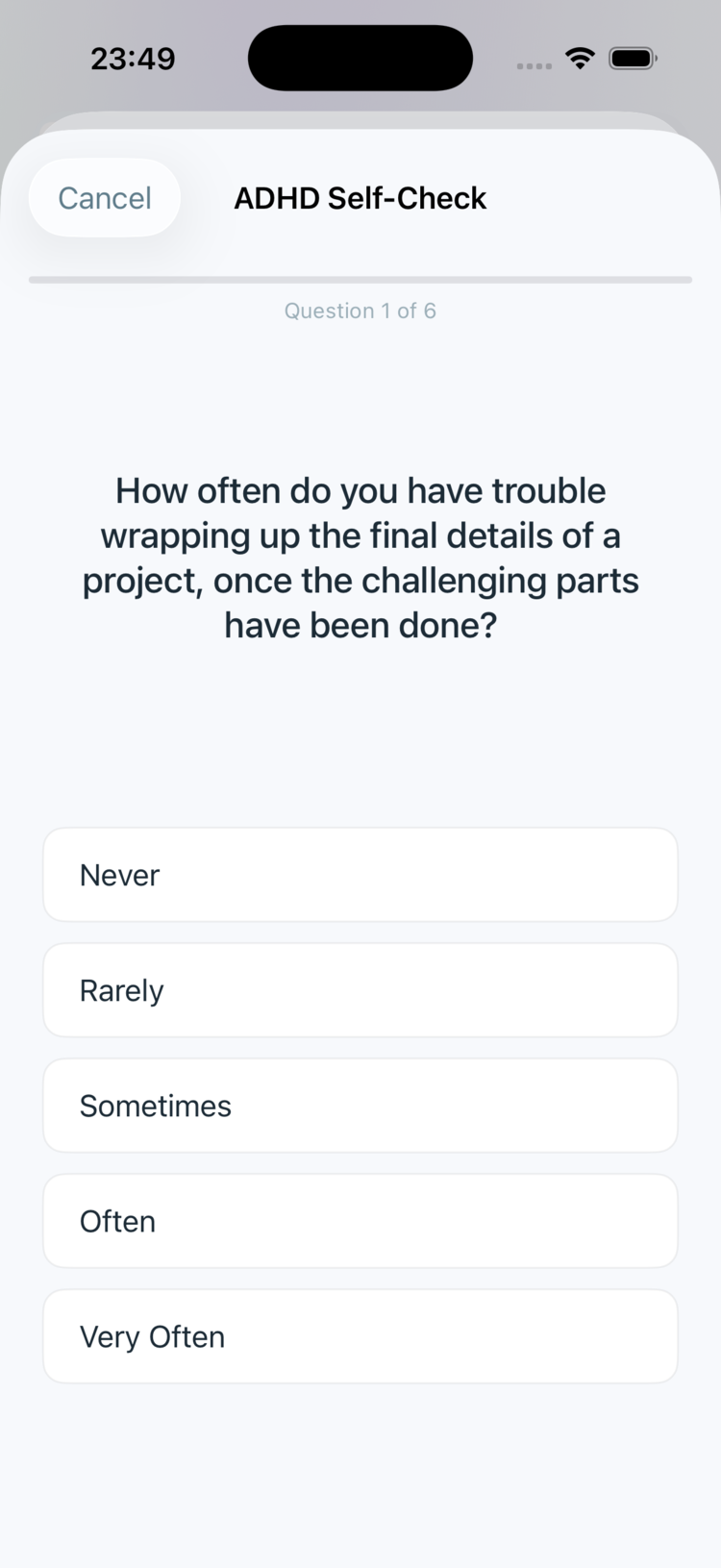721x1568 pixels.
Task: Tap the rounded card containing Very Often
Action: [x=360, y=1336]
